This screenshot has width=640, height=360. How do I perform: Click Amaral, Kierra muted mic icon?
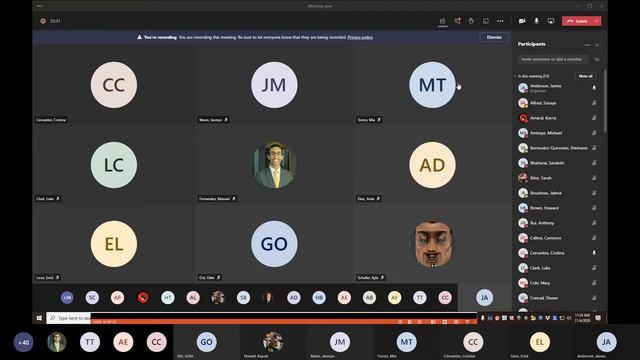[x=594, y=118]
